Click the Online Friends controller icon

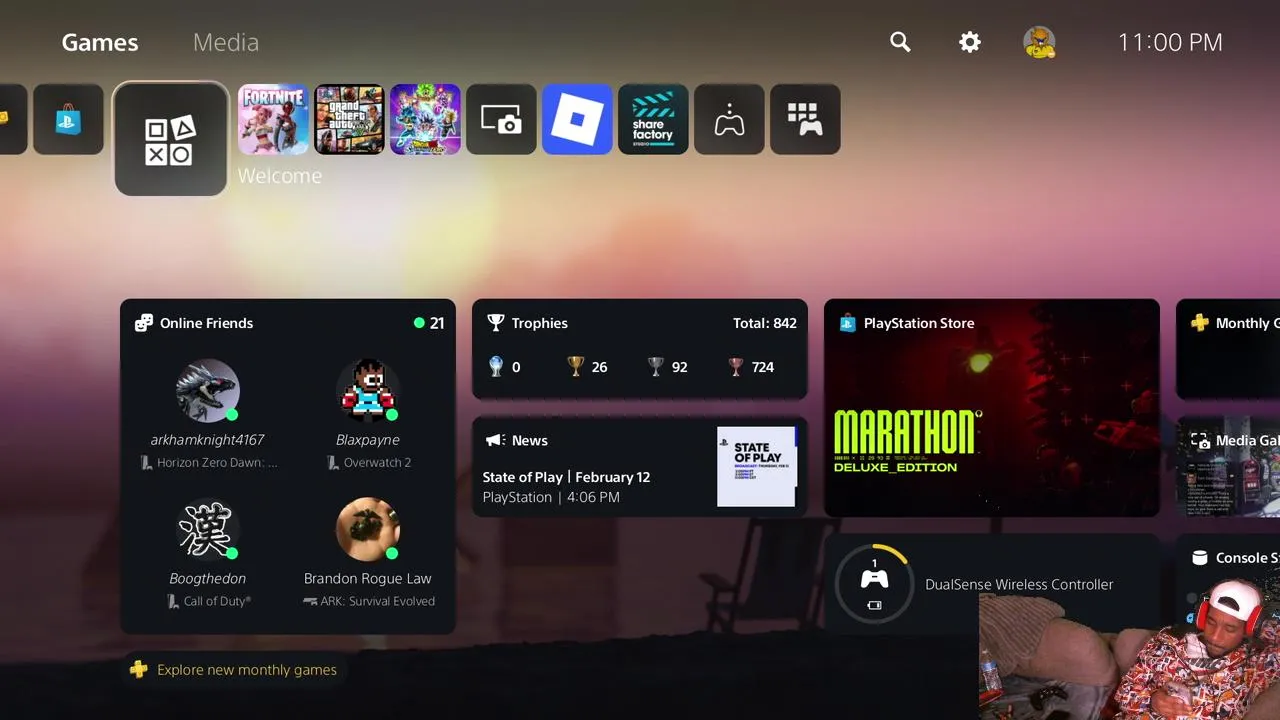(144, 323)
